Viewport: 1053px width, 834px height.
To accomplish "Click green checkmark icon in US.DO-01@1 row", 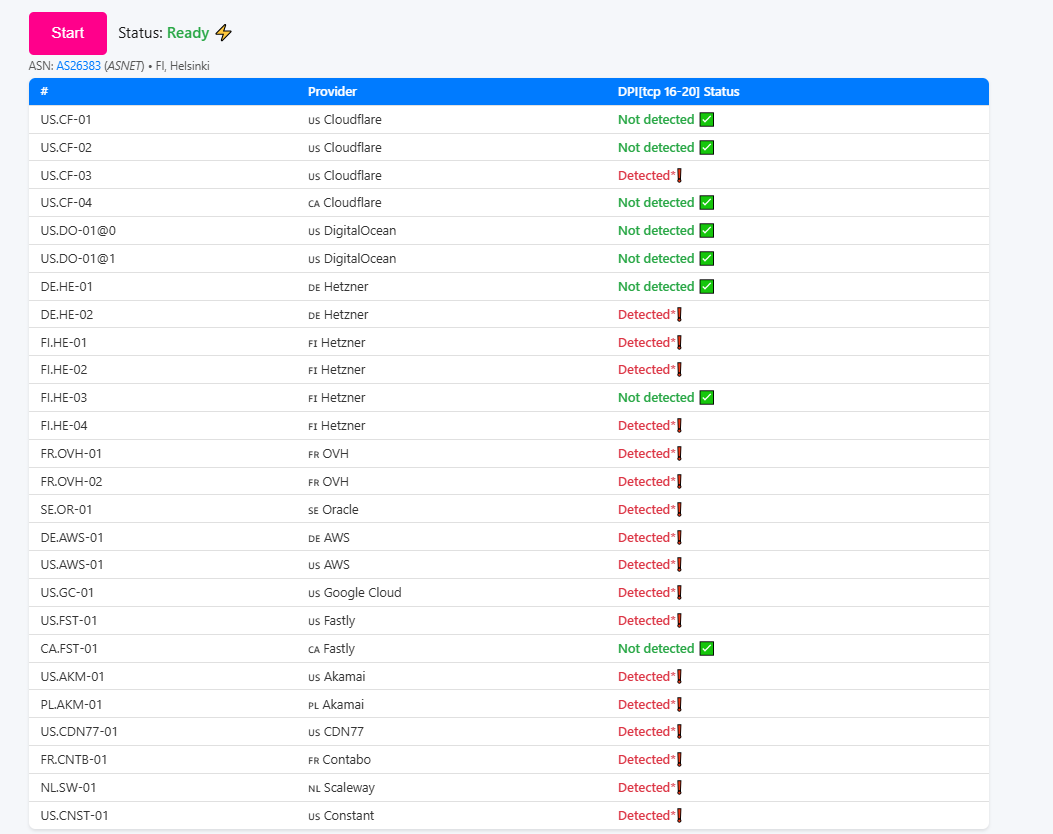I will 706,259.
